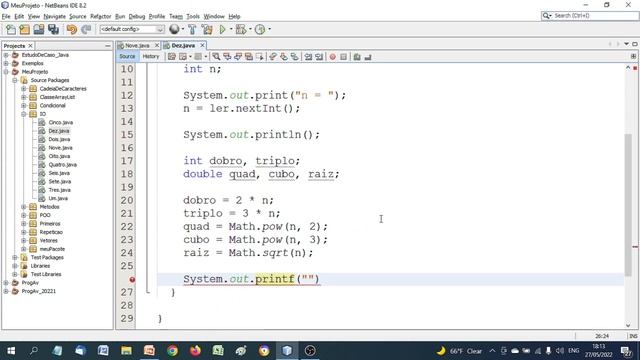
Task: Expand the EstudoDeCaso_Java project node
Action: [x=6, y=55]
